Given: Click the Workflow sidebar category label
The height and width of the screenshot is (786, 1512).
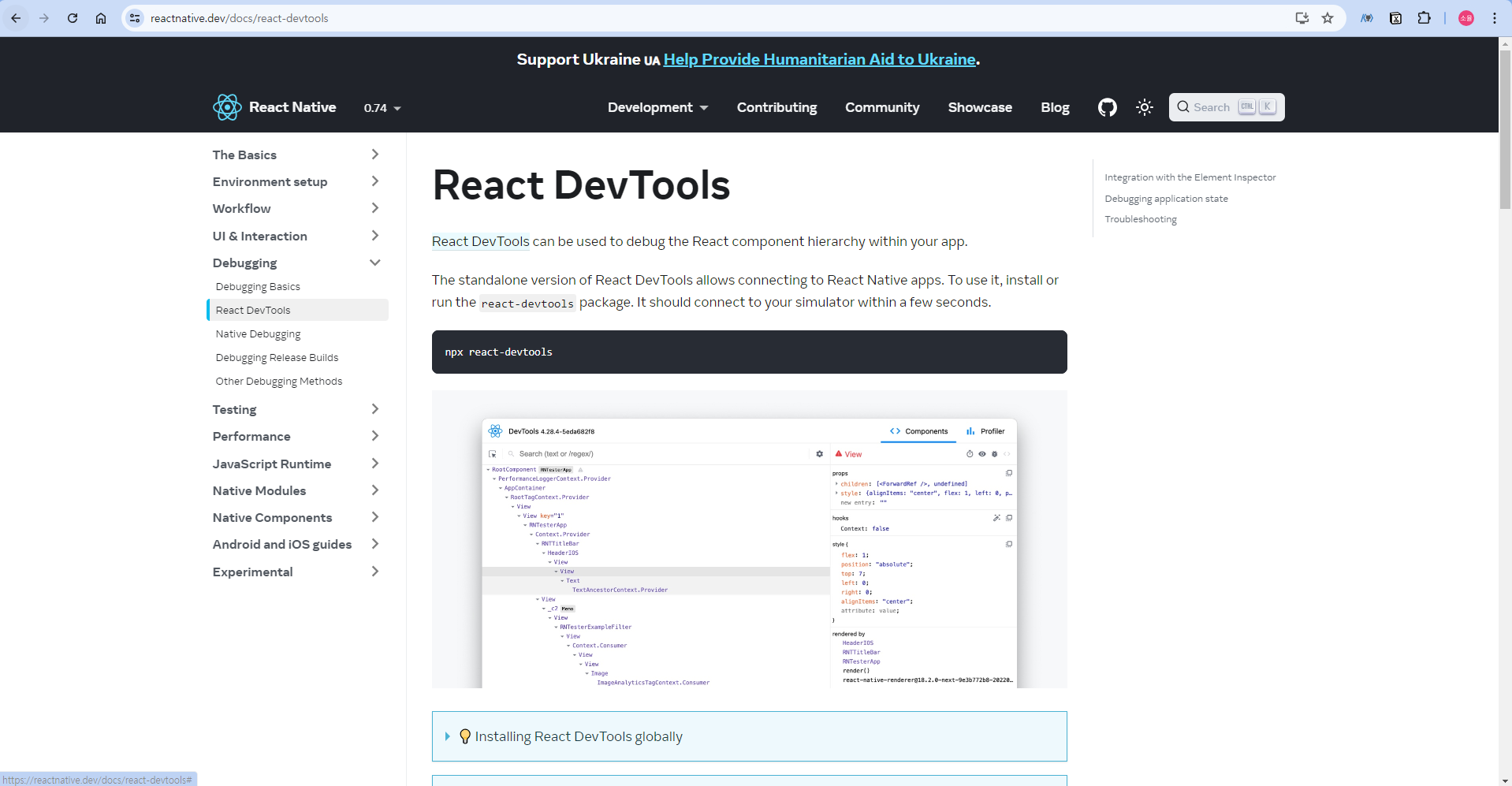Looking at the screenshot, I should [x=241, y=208].
